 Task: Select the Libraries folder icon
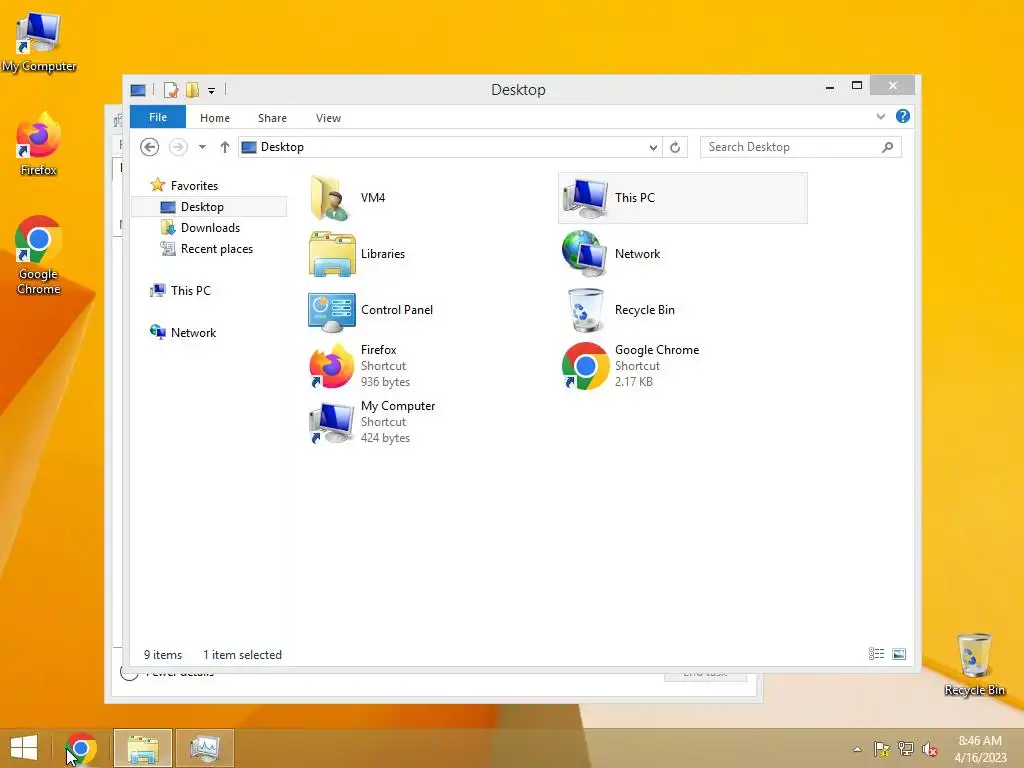click(332, 254)
